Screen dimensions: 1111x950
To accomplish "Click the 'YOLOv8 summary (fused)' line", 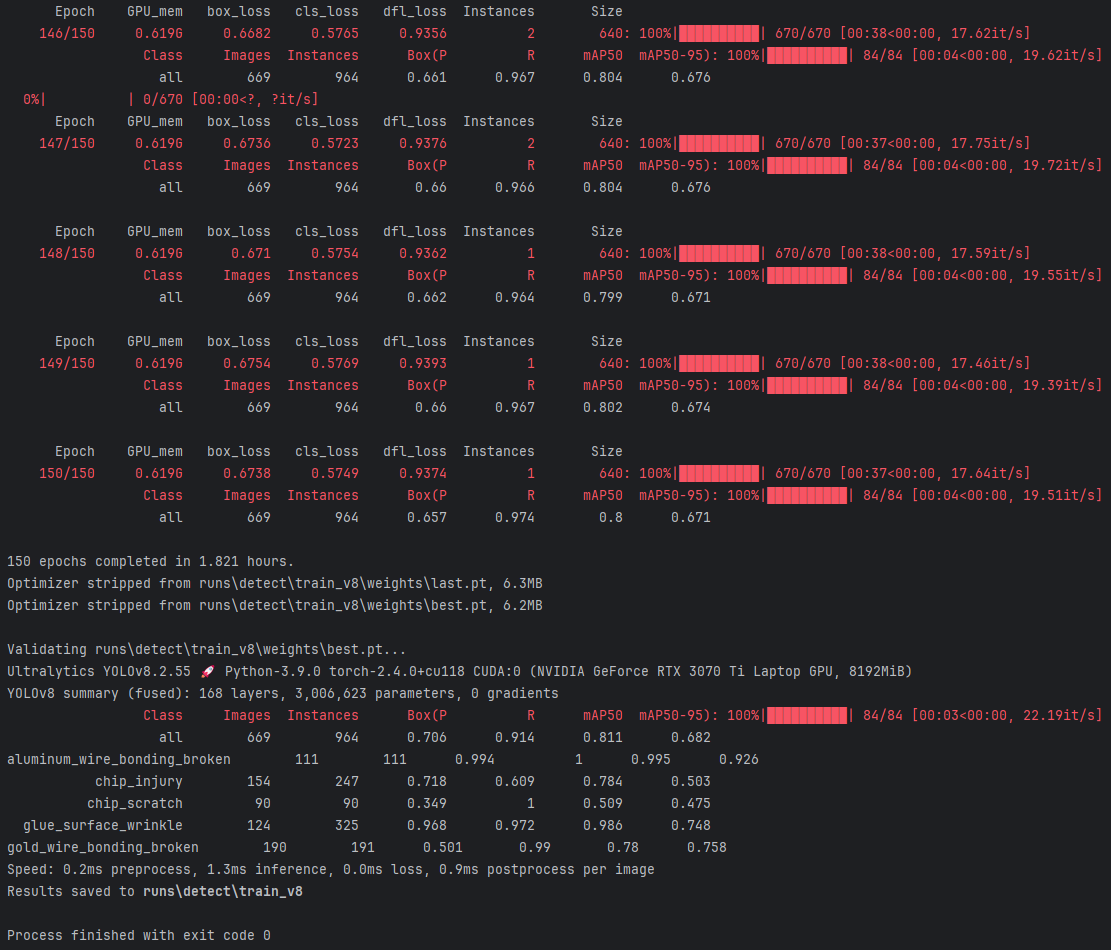I will click(282, 694).
